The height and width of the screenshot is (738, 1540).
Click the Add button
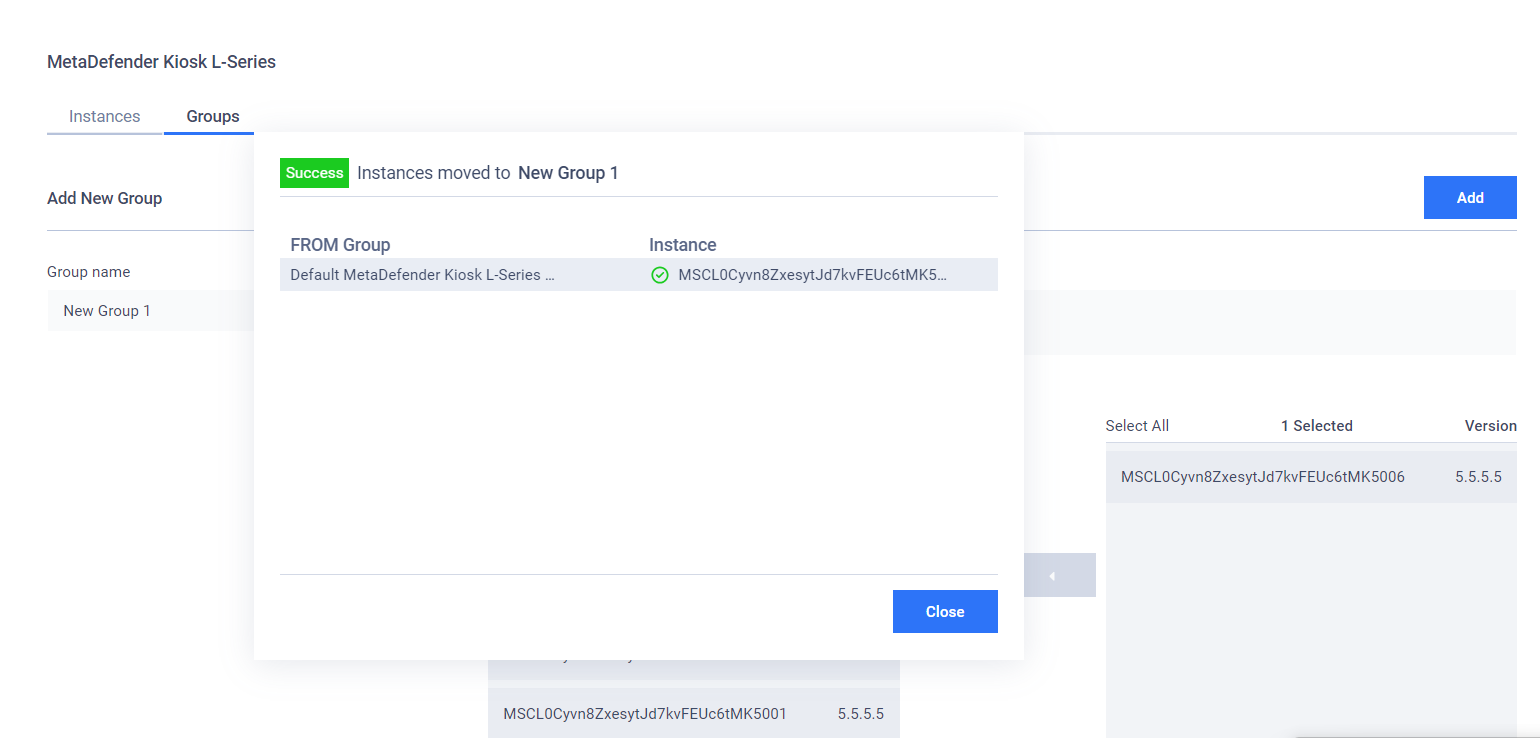pyautogui.click(x=1470, y=198)
